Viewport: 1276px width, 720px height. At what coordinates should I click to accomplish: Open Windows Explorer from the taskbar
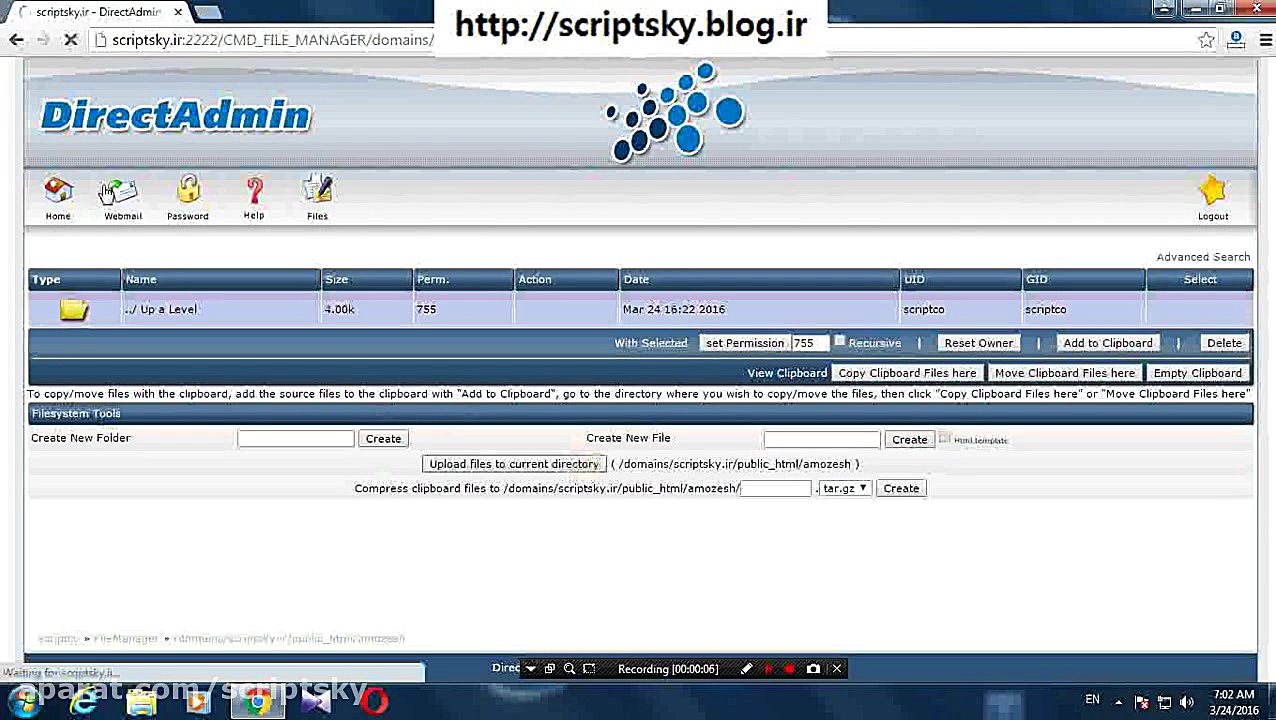[x=141, y=701]
